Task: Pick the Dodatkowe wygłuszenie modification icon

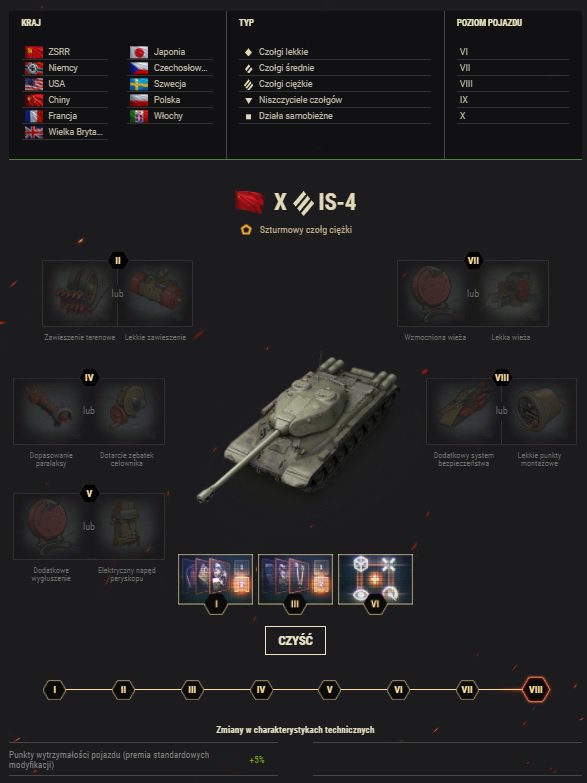Action: tap(51, 526)
